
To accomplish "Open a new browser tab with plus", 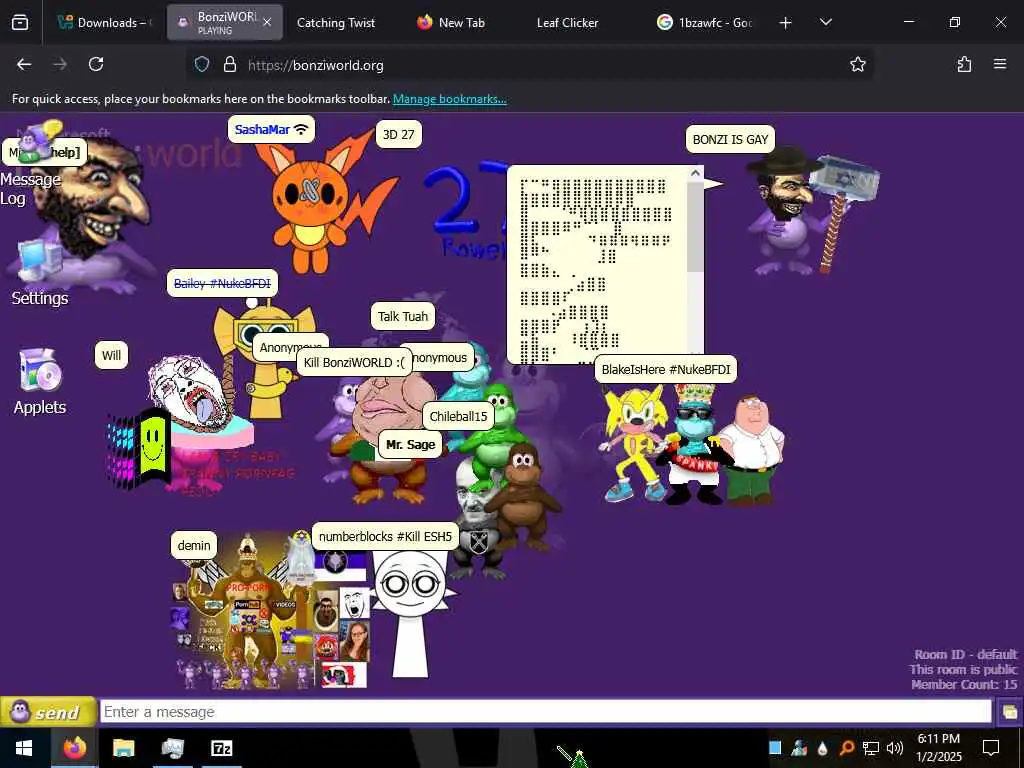I will tap(786, 23).
